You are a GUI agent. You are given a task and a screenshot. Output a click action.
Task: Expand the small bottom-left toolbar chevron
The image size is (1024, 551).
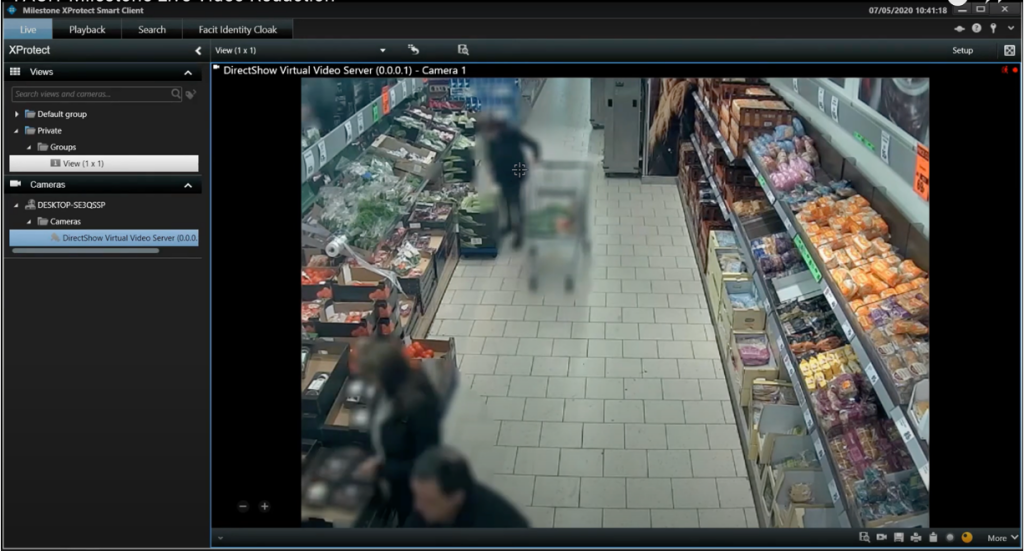pyautogui.click(x=220, y=538)
